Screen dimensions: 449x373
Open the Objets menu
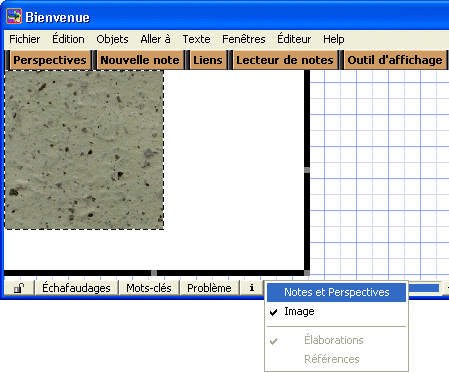pyautogui.click(x=112, y=39)
